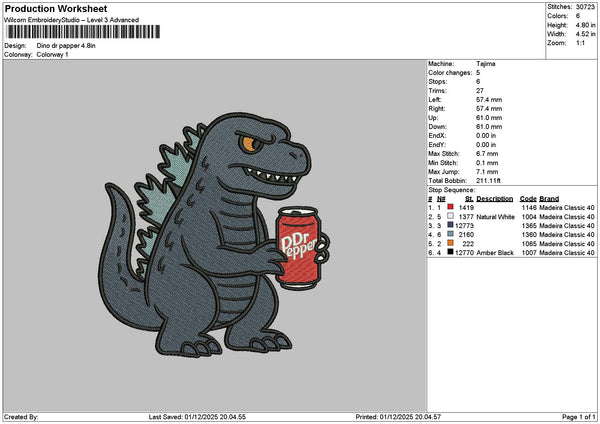The width and height of the screenshot is (600, 424).
Task: Select stitch count "2160" in stop 4
Action: point(466,235)
